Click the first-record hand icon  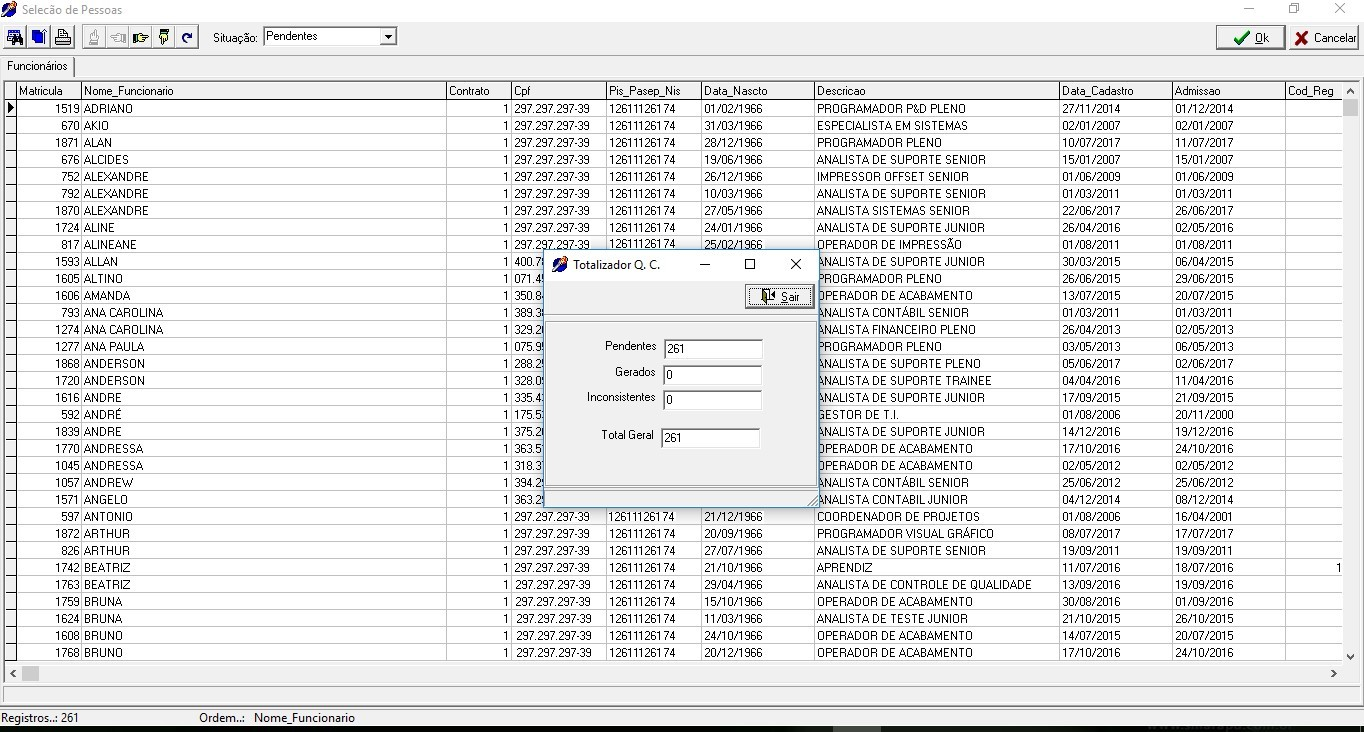pos(92,37)
